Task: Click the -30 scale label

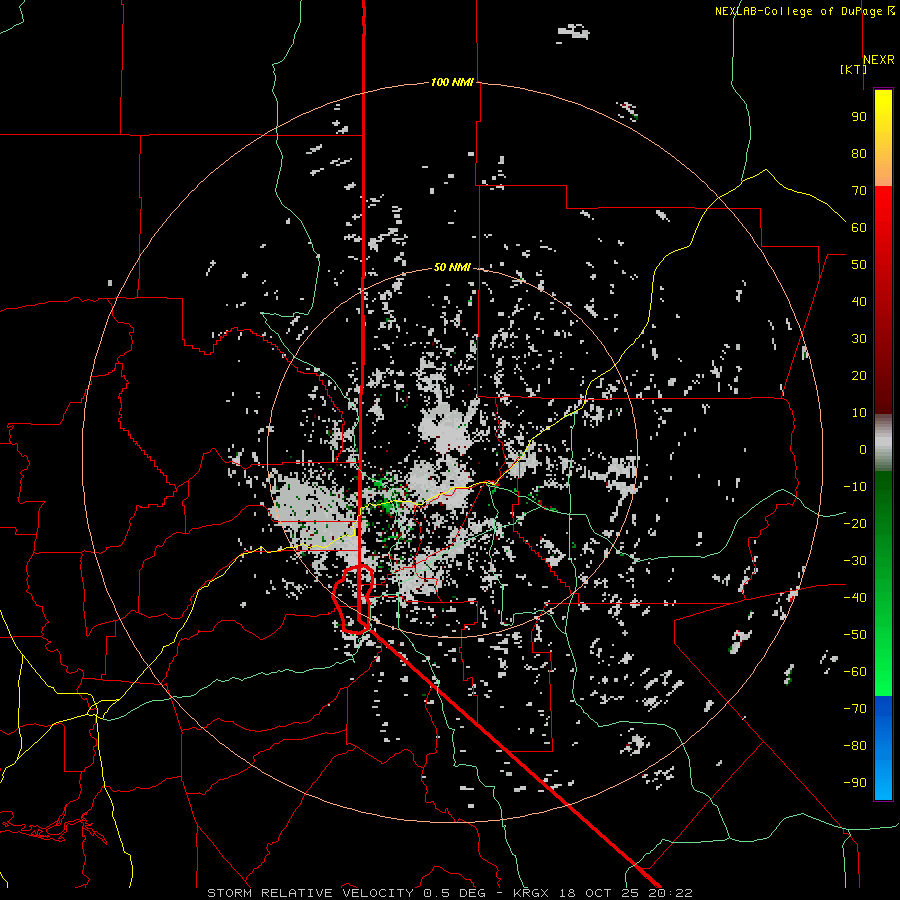Action: click(x=855, y=561)
